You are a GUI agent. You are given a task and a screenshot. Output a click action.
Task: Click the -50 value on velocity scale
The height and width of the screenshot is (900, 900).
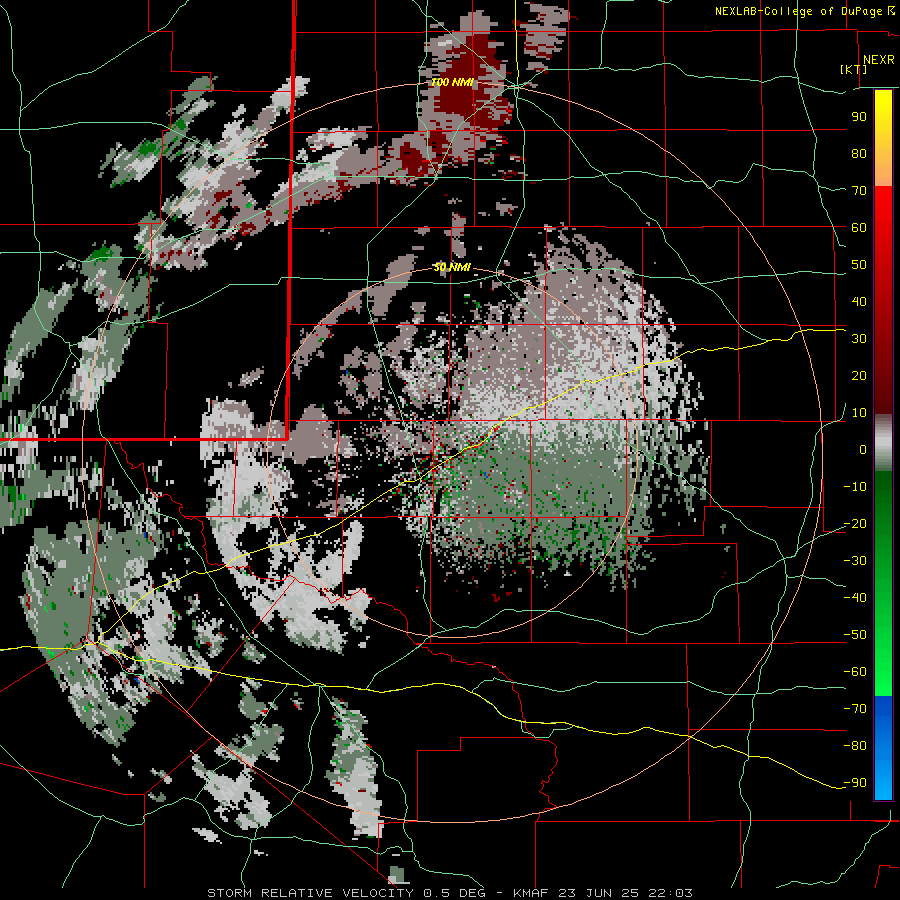coord(855,635)
